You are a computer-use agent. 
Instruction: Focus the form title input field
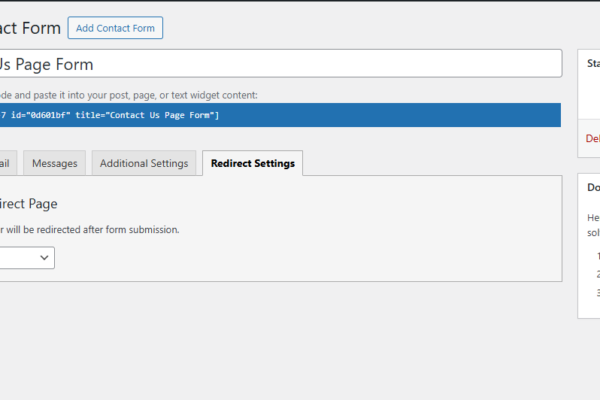tap(280, 64)
